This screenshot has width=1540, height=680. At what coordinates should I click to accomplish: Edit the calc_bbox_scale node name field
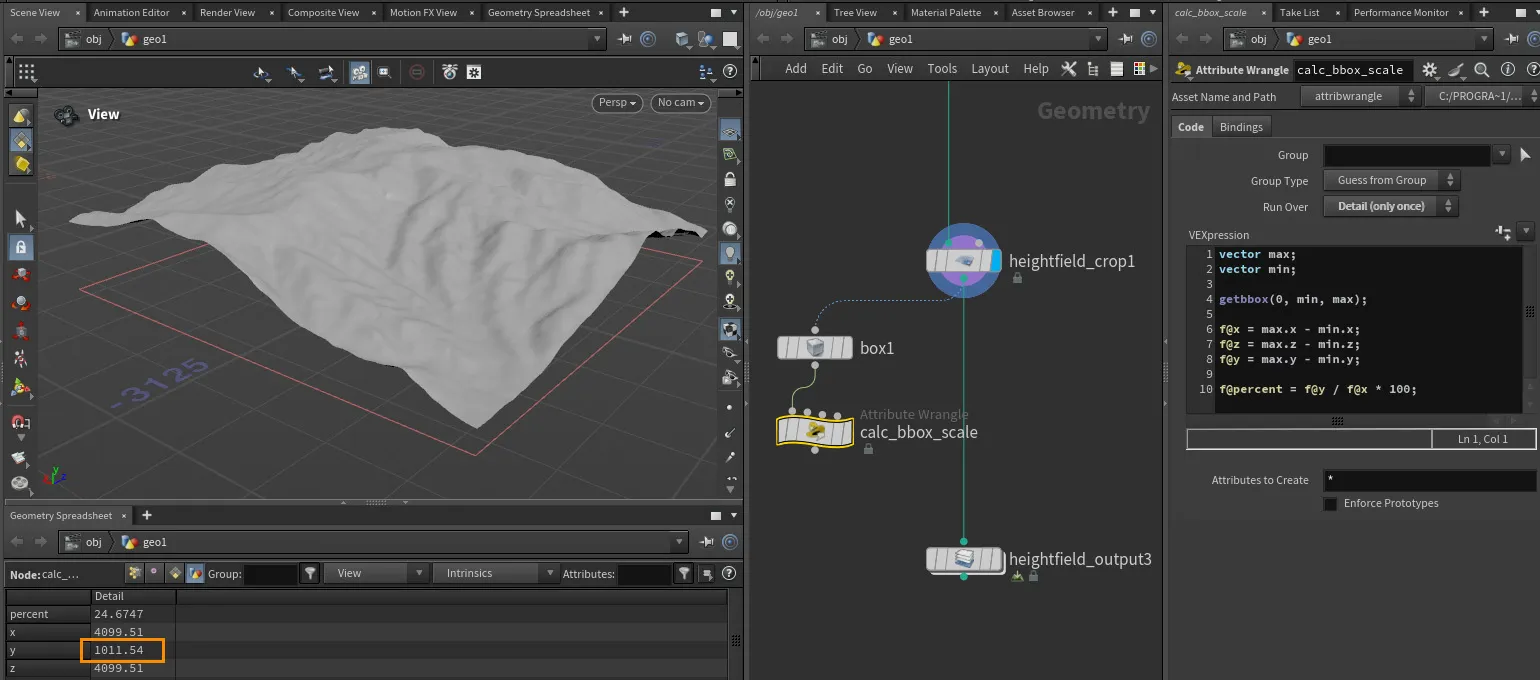click(1354, 70)
